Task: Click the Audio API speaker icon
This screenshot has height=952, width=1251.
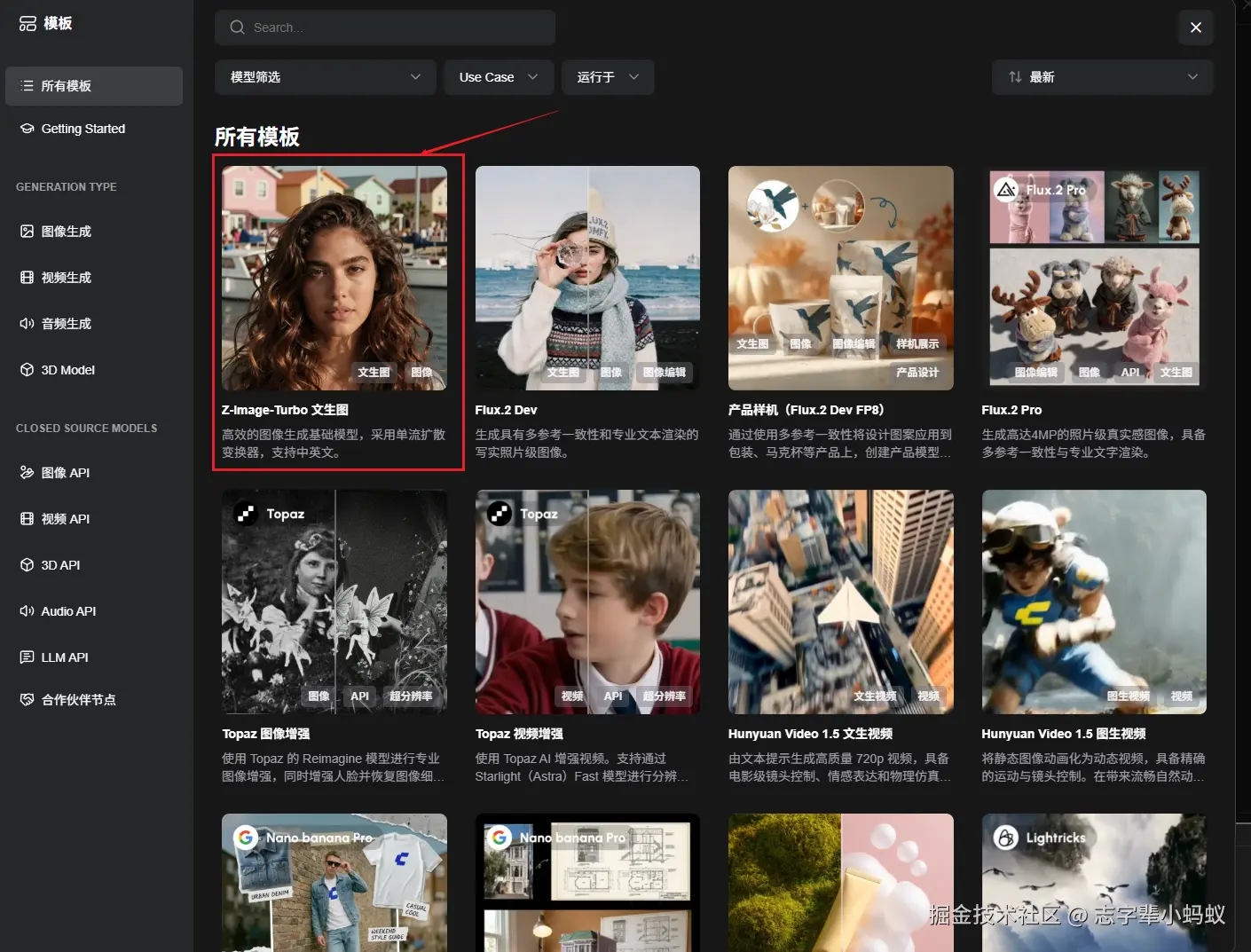Action: [27, 611]
